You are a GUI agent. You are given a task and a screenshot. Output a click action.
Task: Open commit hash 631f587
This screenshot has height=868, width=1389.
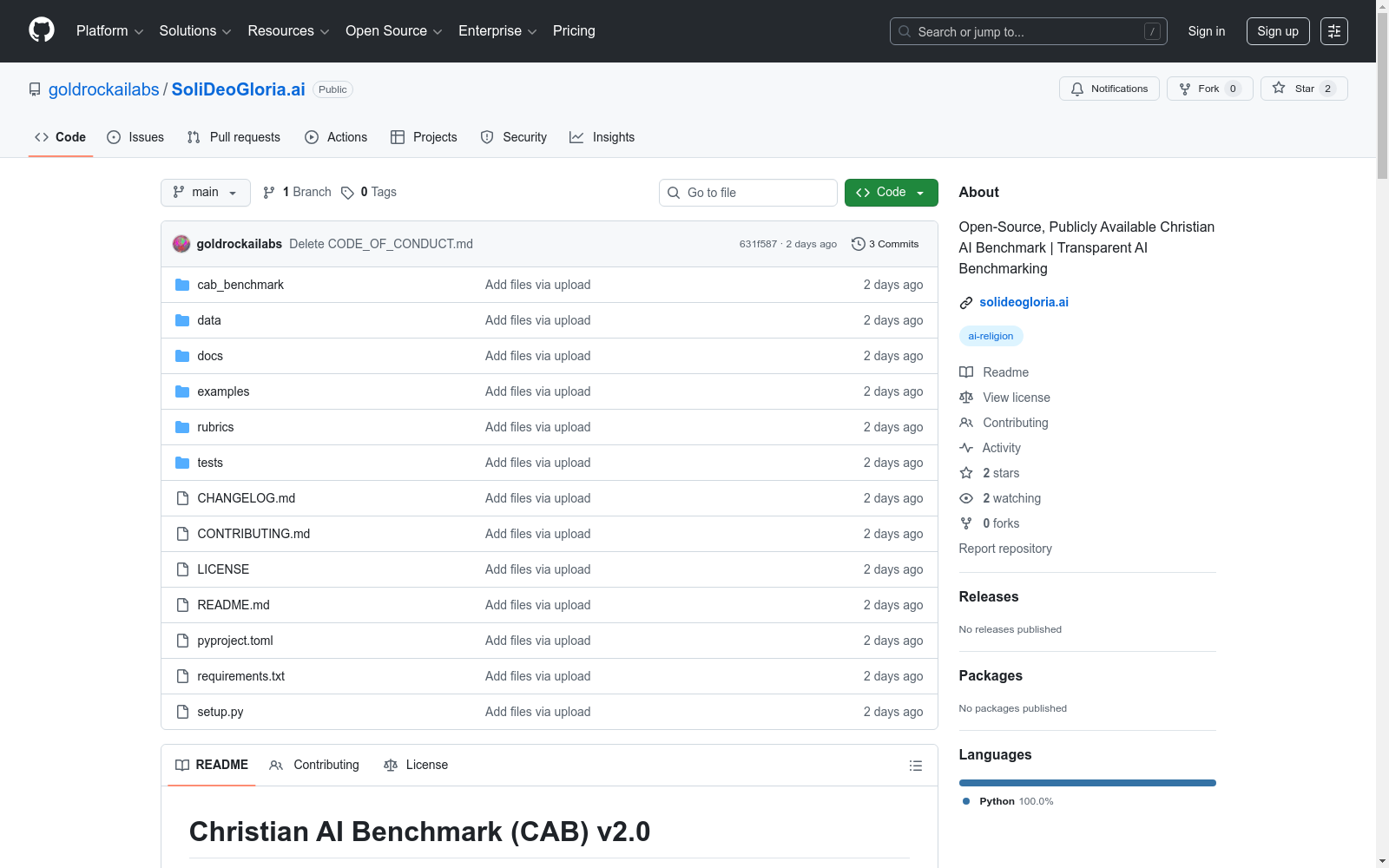[758, 244]
